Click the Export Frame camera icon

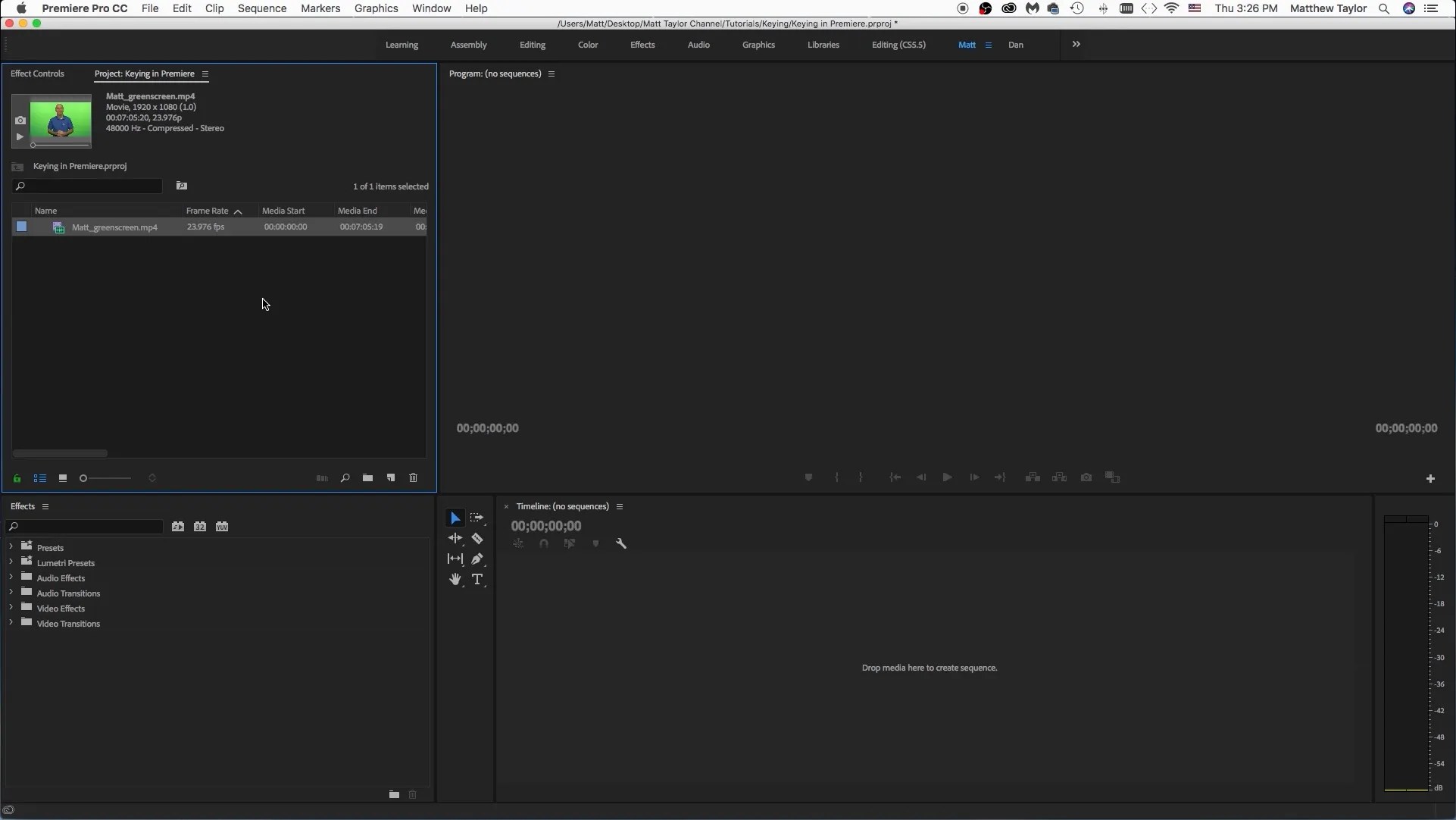[x=1086, y=477]
